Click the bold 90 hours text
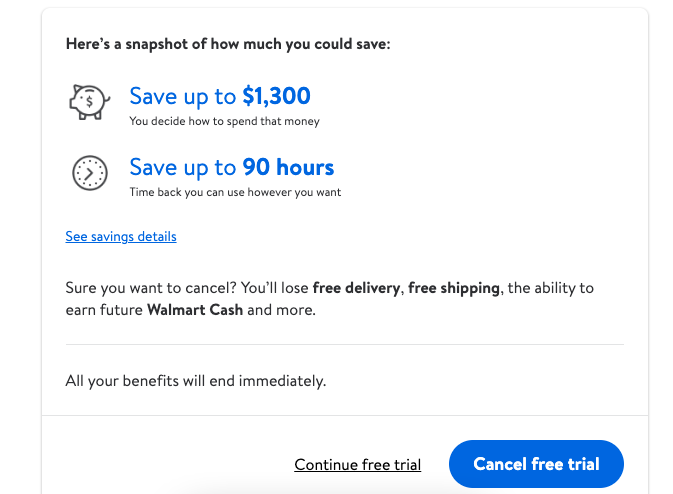The width and height of the screenshot is (673, 494). click(x=288, y=167)
